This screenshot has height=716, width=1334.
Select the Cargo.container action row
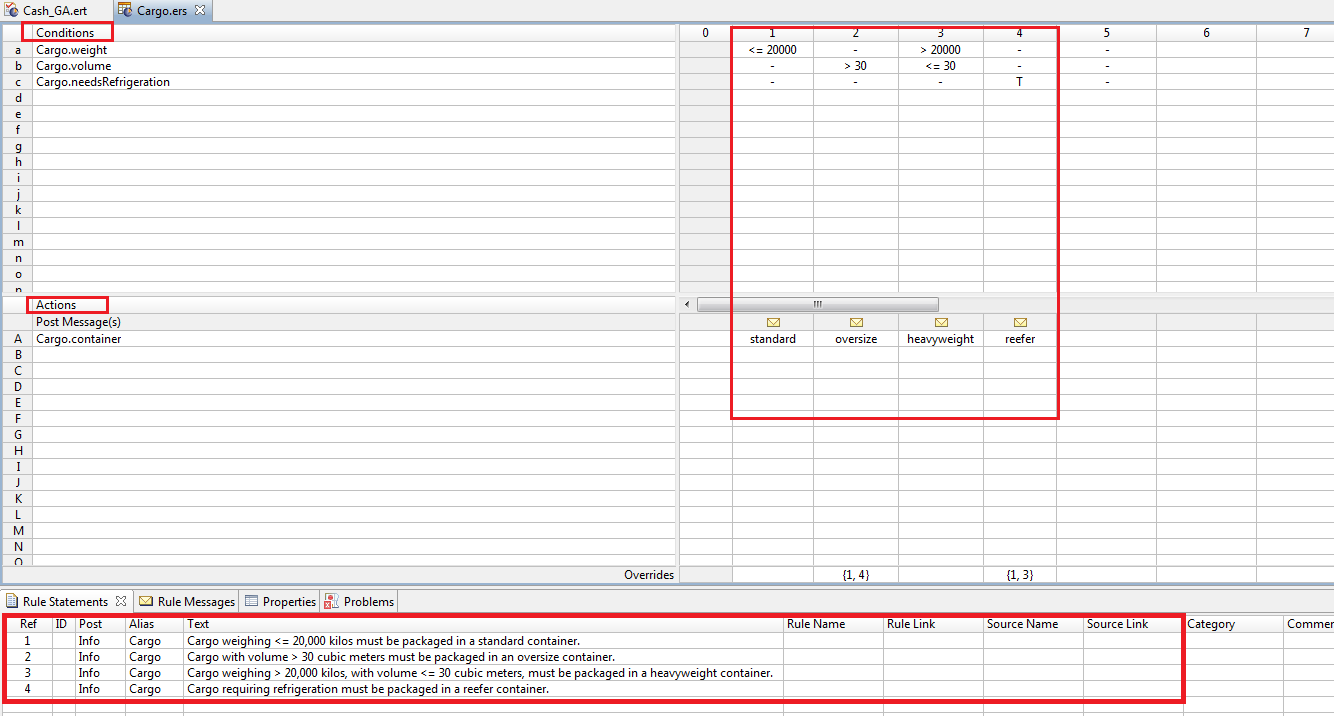(x=355, y=339)
